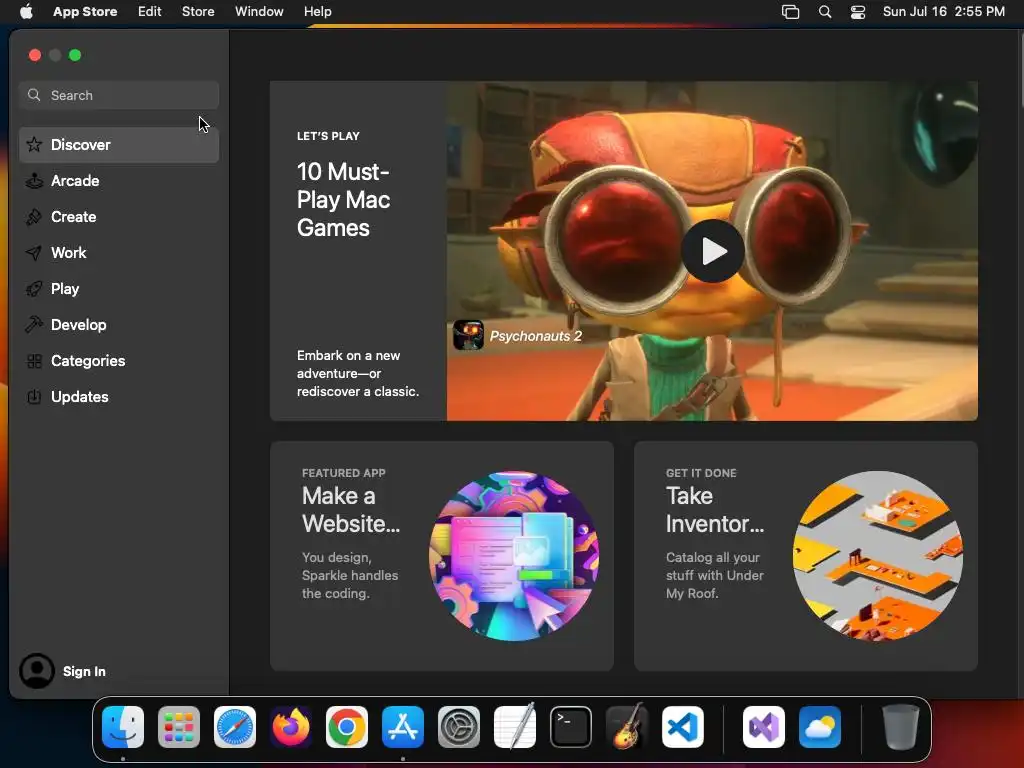Click inside the Search input field

(x=119, y=95)
